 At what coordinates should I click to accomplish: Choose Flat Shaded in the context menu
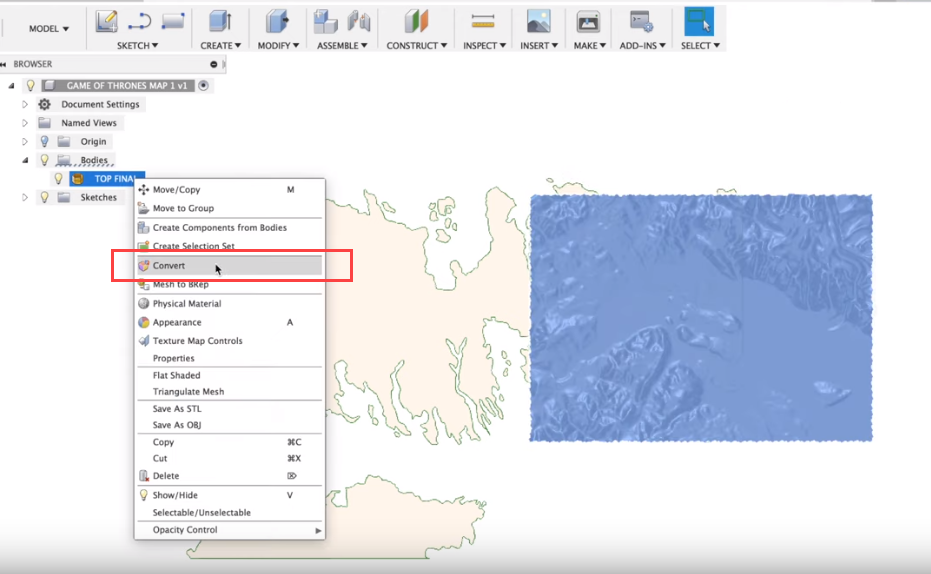[229, 375]
